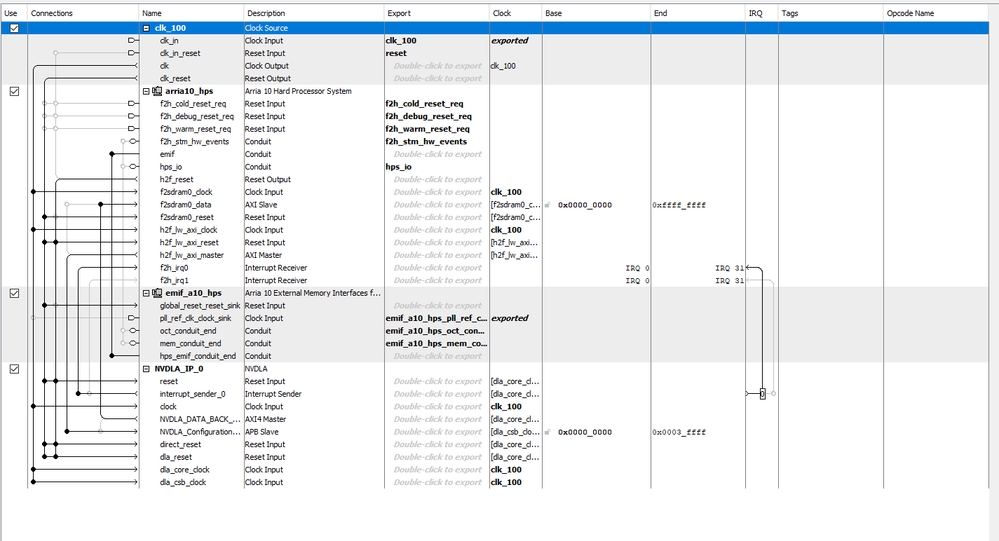Viewport: 999px width, 541px height.
Task: Collapse the NVDLA_IP_0 component
Action: click(x=146, y=369)
